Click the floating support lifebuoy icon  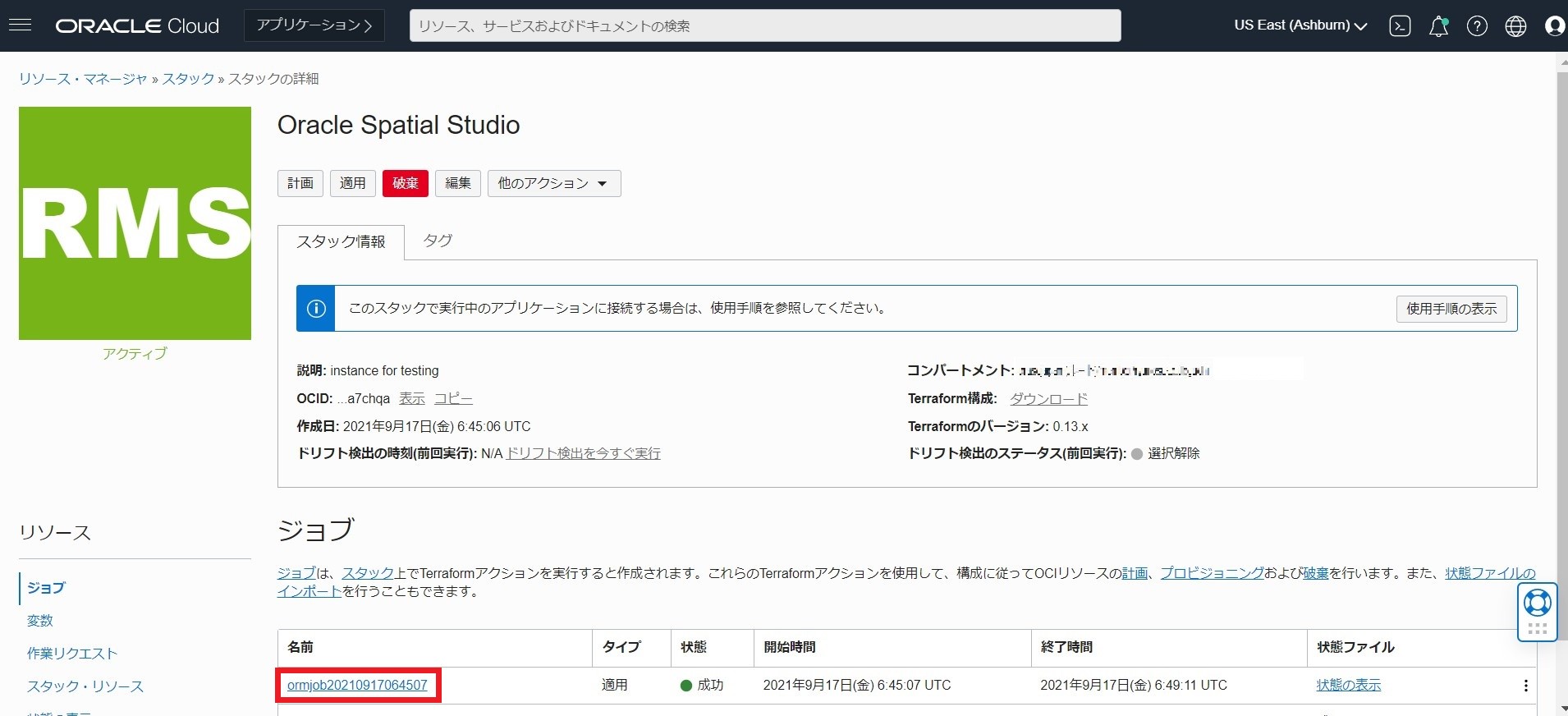(1537, 604)
